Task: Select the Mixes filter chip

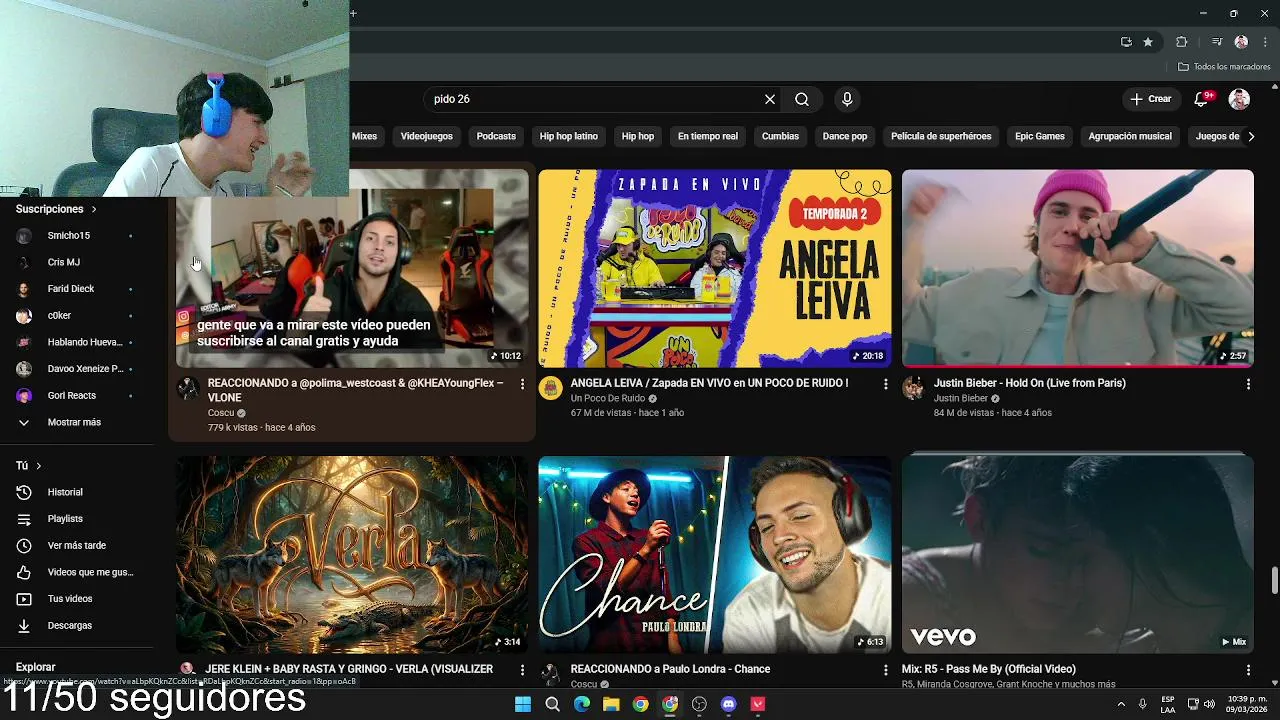Action: [x=364, y=136]
